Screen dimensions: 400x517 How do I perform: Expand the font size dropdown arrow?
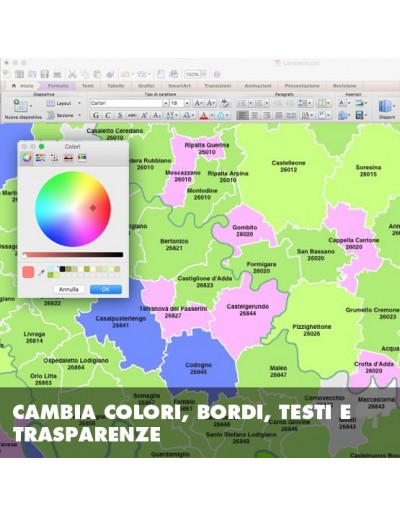click(187, 103)
